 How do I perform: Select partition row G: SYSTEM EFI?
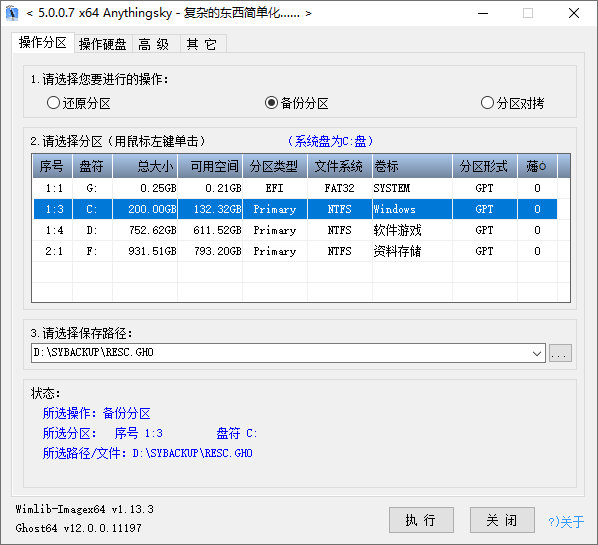[295, 188]
